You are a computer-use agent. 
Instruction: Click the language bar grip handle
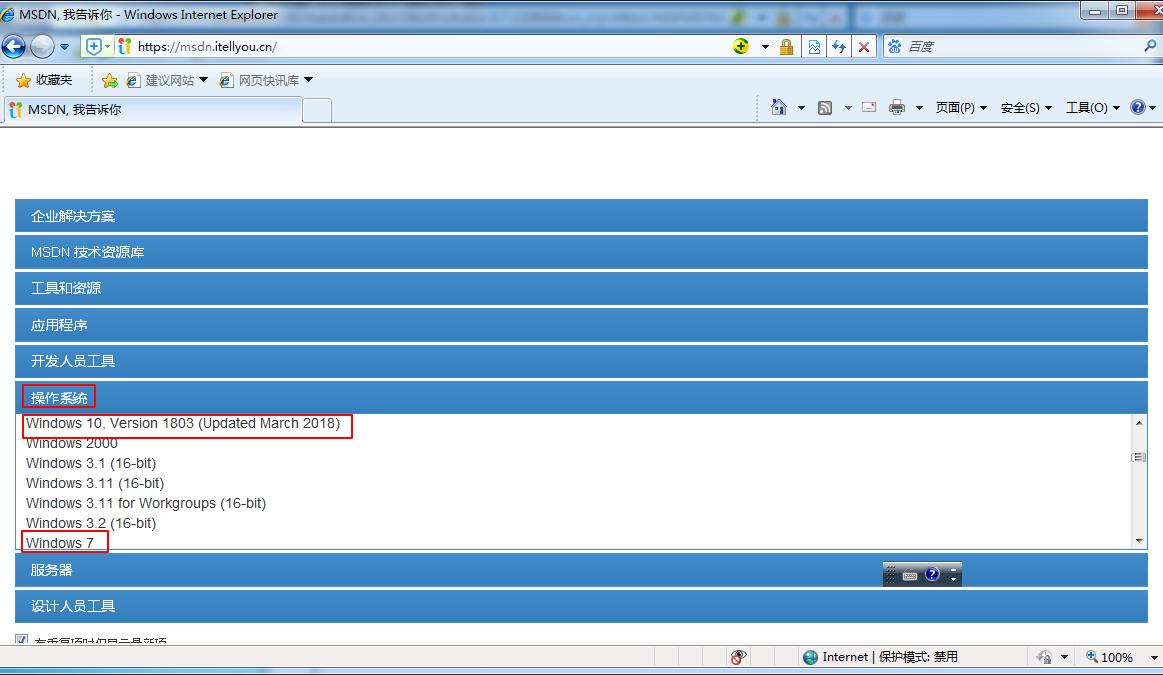point(891,574)
